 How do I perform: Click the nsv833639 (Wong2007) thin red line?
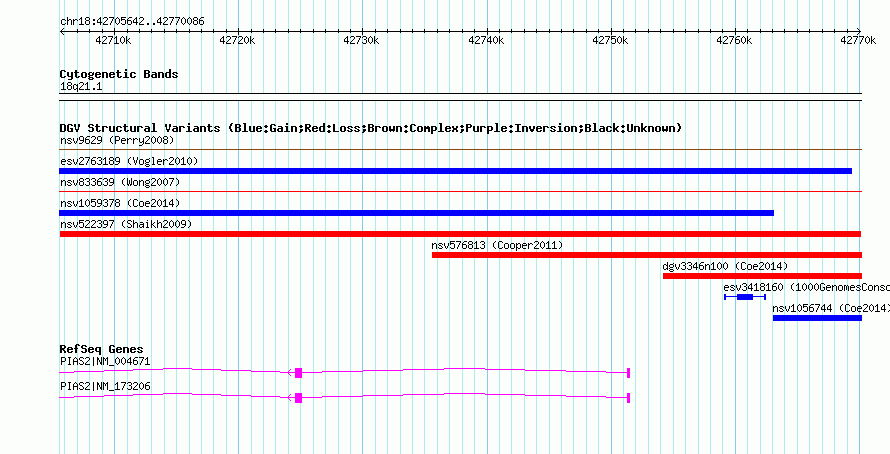pyautogui.click(x=460, y=192)
